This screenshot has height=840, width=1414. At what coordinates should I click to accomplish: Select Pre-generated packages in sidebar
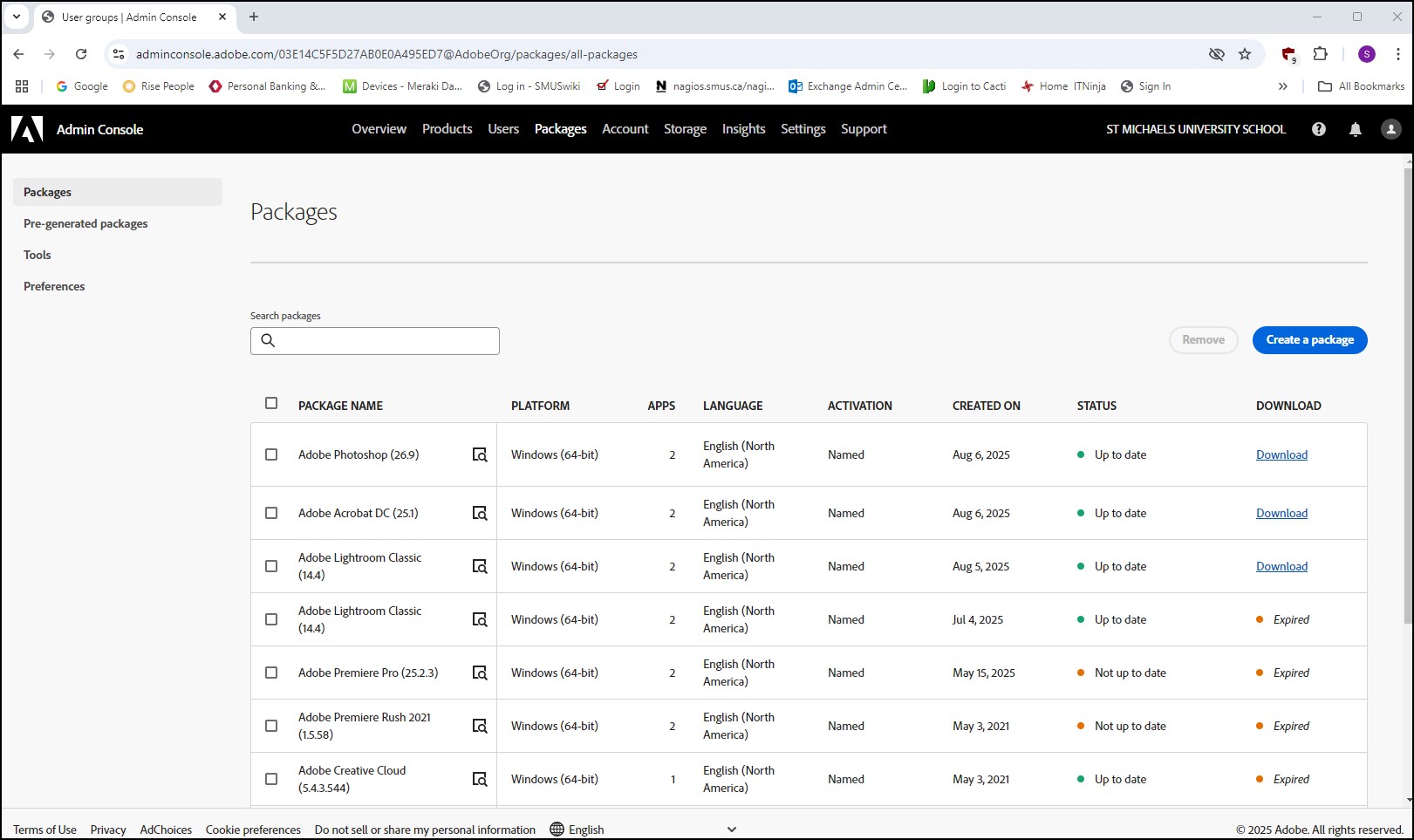(x=118, y=223)
